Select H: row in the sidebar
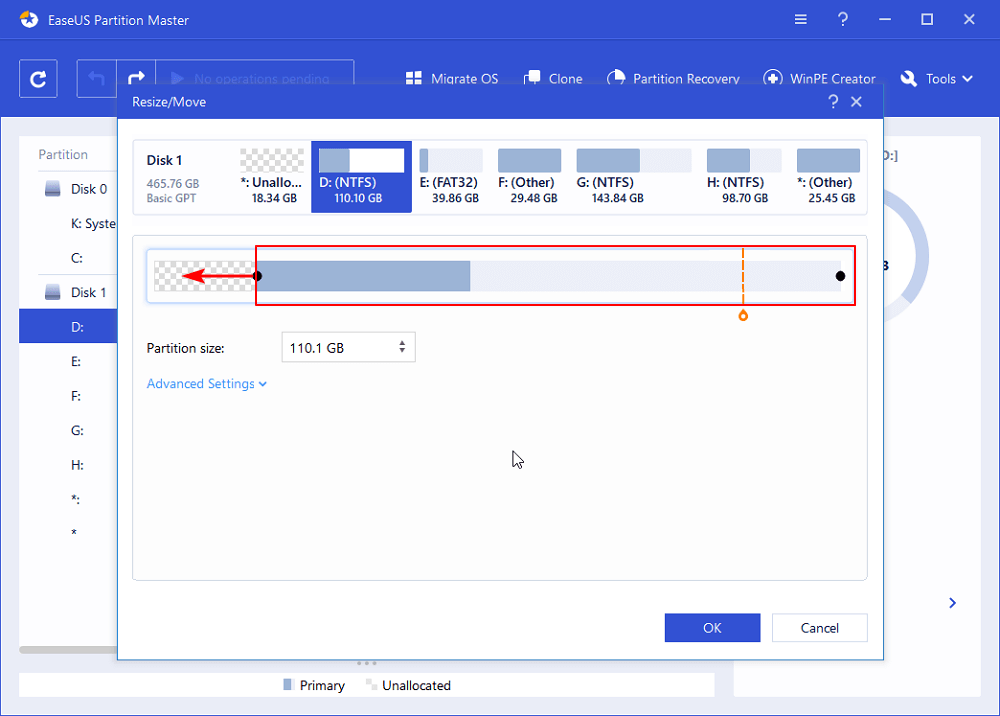The image size is (1000, 716). (68, 465)
